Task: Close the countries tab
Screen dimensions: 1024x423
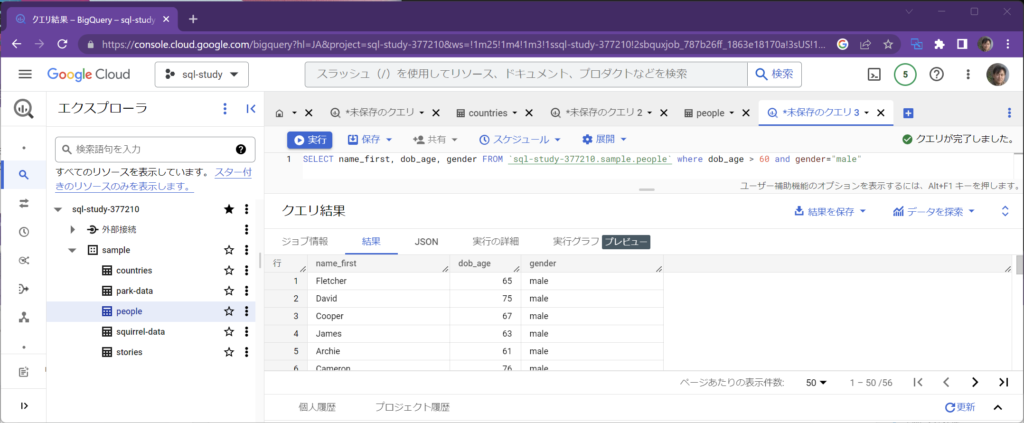Action: pyautogui.click(x=529, y=113)
